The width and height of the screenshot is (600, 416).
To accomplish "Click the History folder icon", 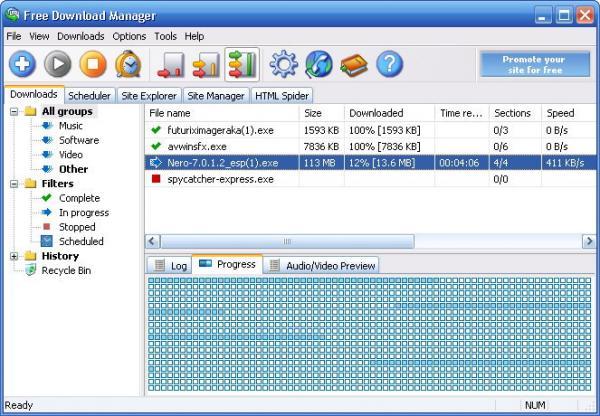I will coord(30,256).
